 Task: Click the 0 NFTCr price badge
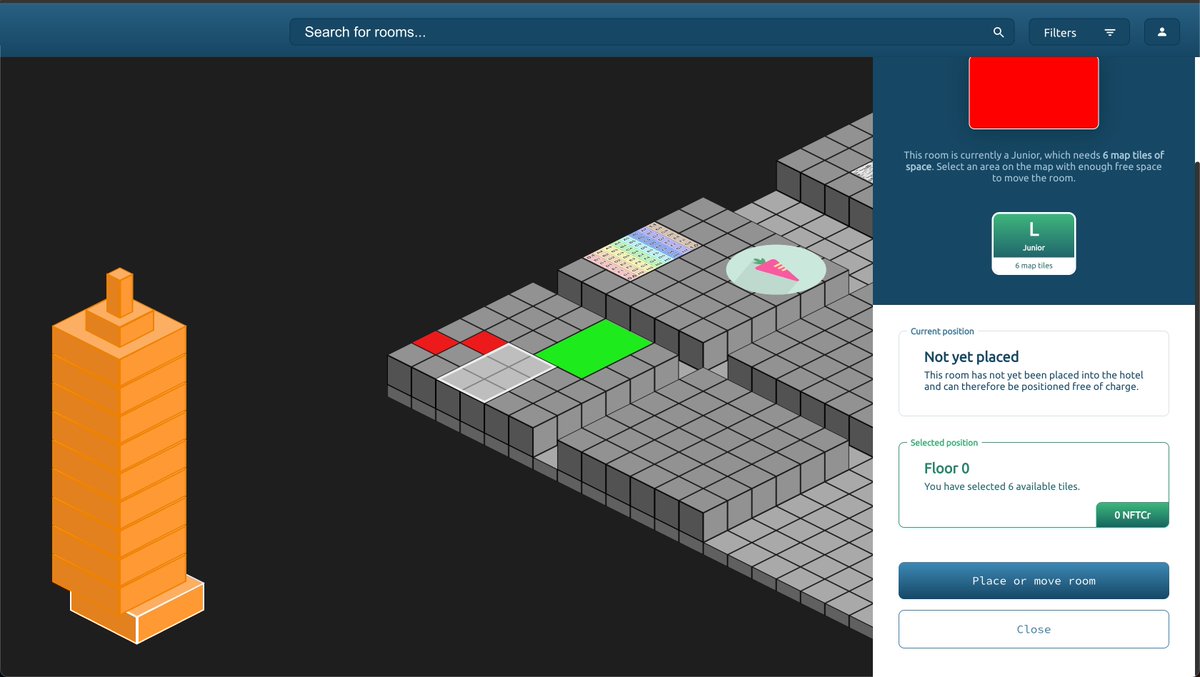[1132, 515]
